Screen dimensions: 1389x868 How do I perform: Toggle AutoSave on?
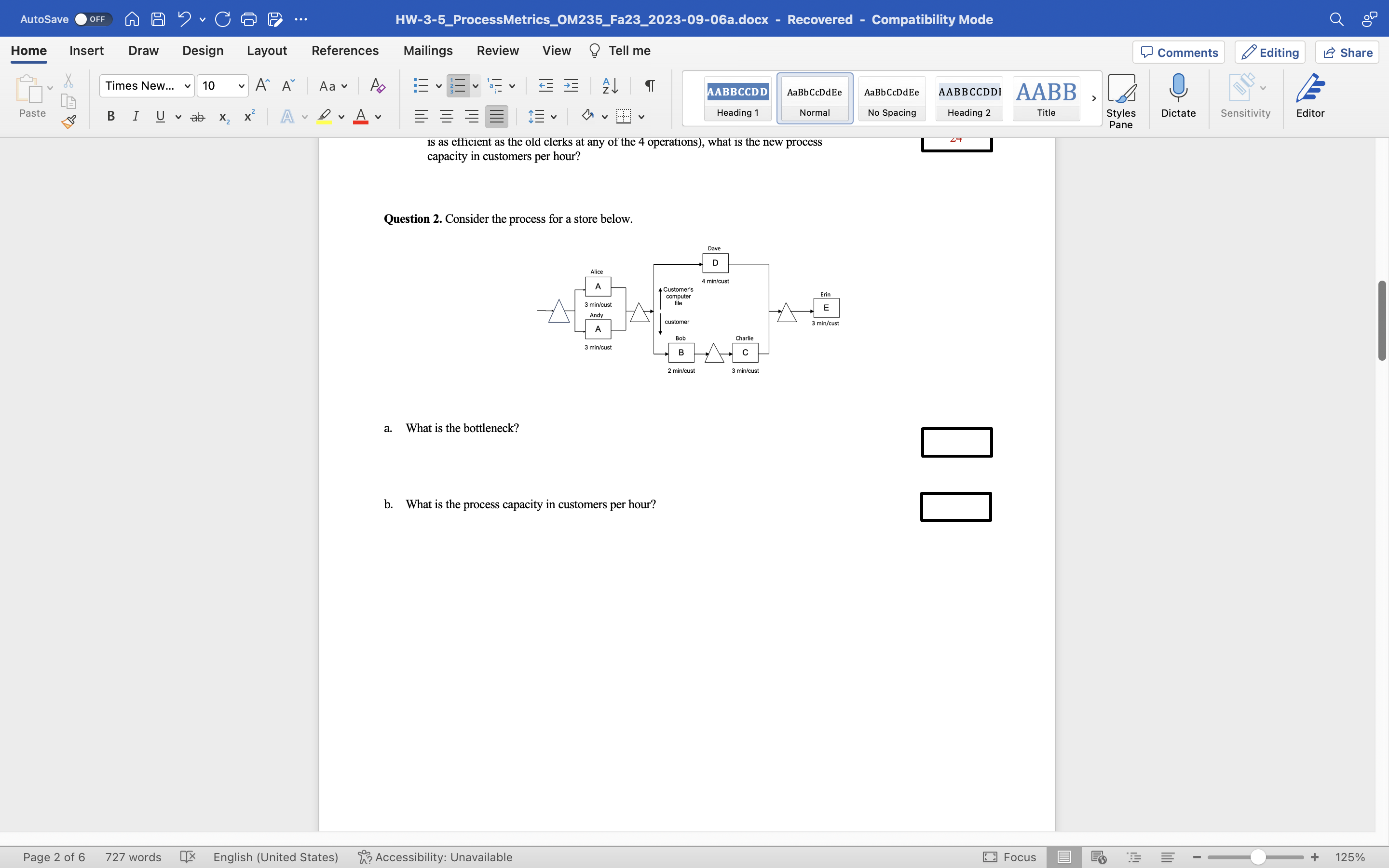point(93,18)
